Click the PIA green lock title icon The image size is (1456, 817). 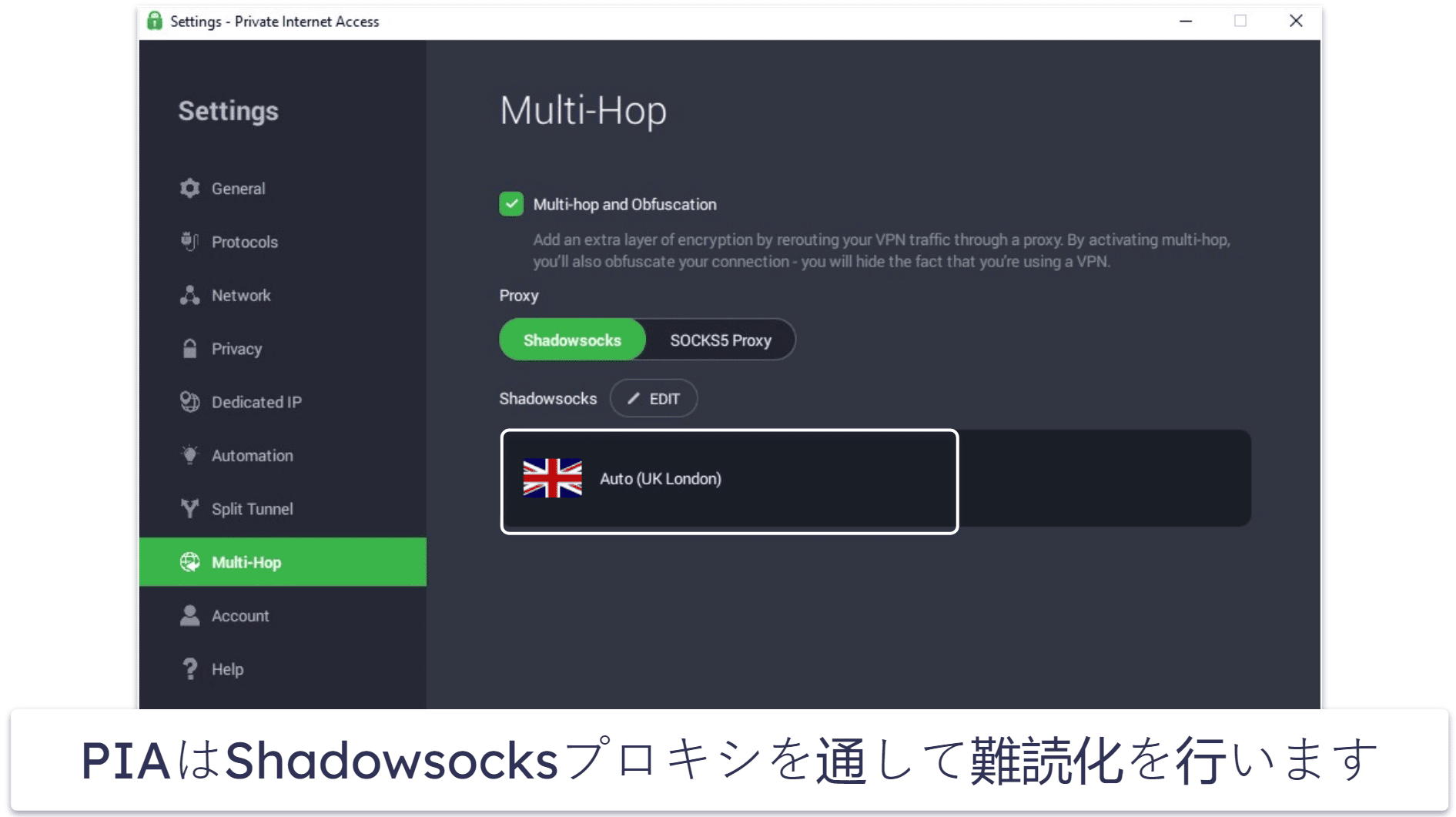pyautogui.click(x=155, y=21)
